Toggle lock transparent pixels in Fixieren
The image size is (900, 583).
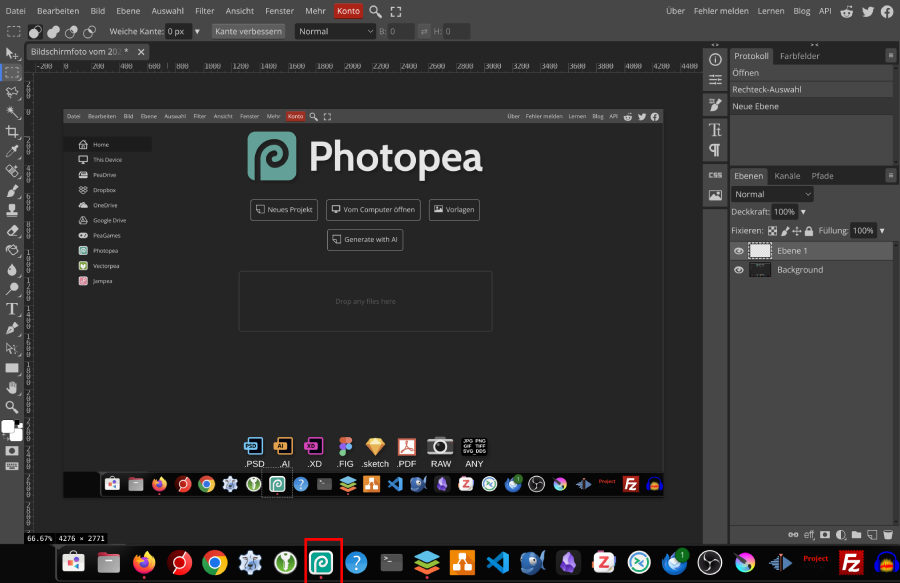[x=772, y=231]
